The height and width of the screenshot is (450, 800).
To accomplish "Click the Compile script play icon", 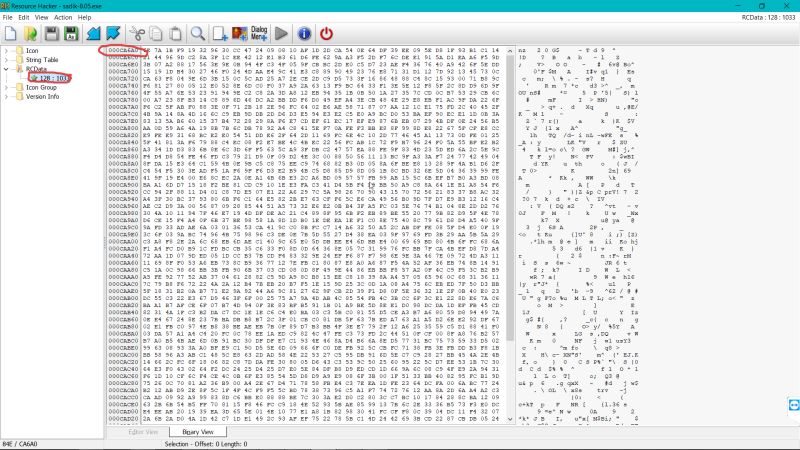I will [x=281, y=34].
